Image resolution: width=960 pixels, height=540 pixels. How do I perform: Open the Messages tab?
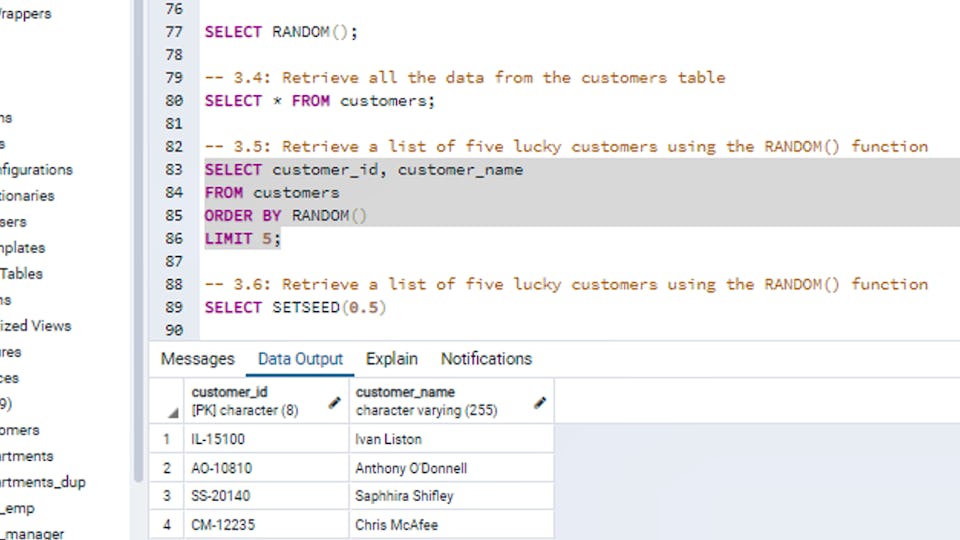coord(197,359)
